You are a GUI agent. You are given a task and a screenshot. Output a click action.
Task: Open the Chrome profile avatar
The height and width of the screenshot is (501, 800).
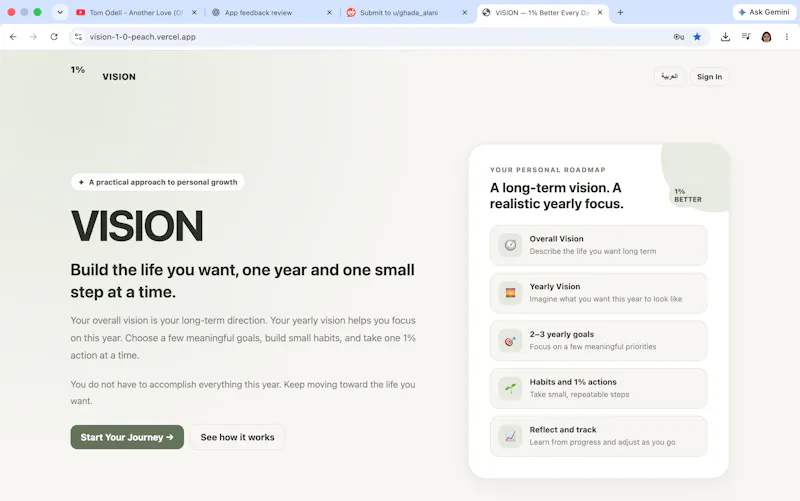pyautogui.click(x=766, y=37)
